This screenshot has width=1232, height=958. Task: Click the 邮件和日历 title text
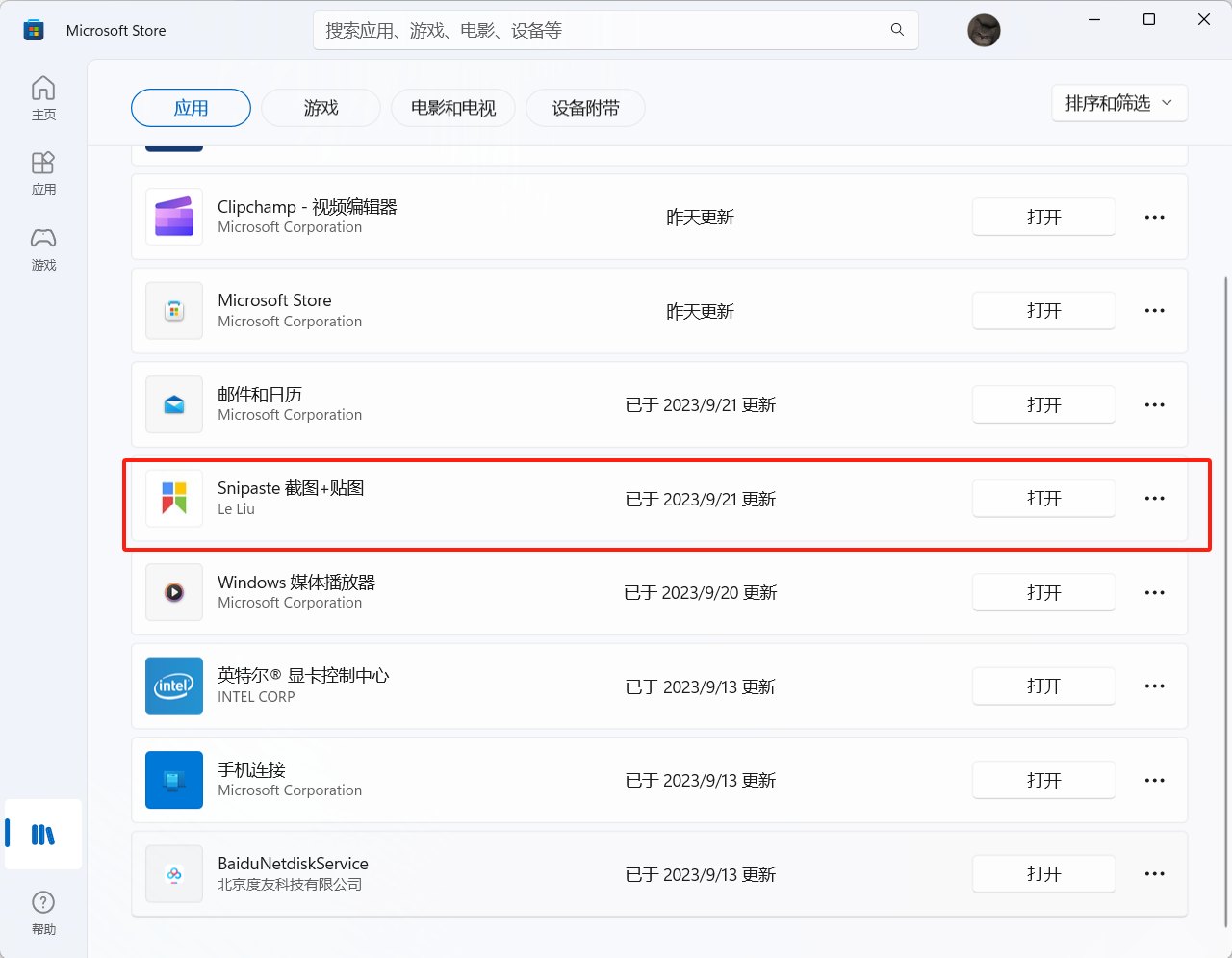tap(260, 394)
